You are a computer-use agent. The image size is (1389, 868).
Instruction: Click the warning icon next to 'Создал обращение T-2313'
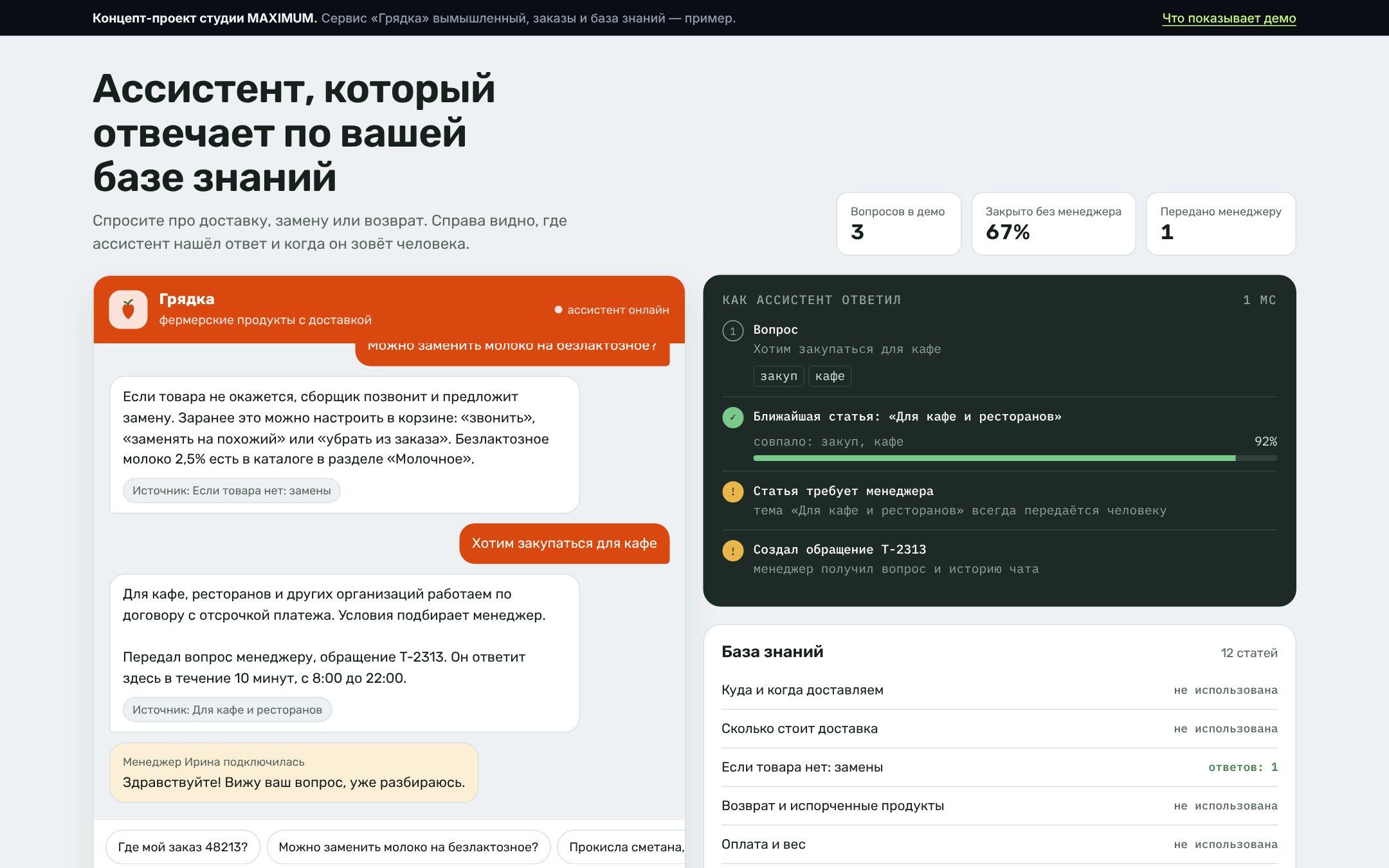coord(732,550)
